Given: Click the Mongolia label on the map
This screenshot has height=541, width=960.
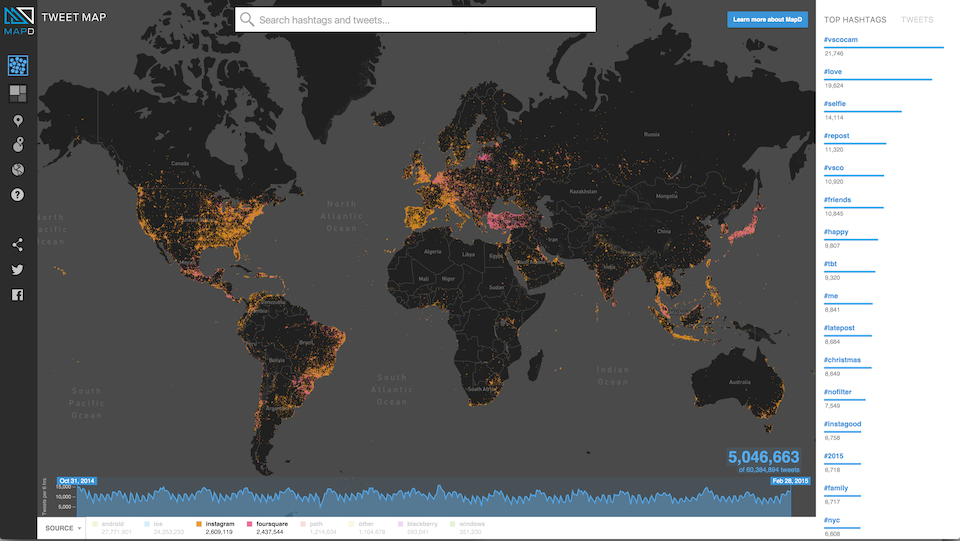Looking at the screenshot, I should (x=667, y=196).
